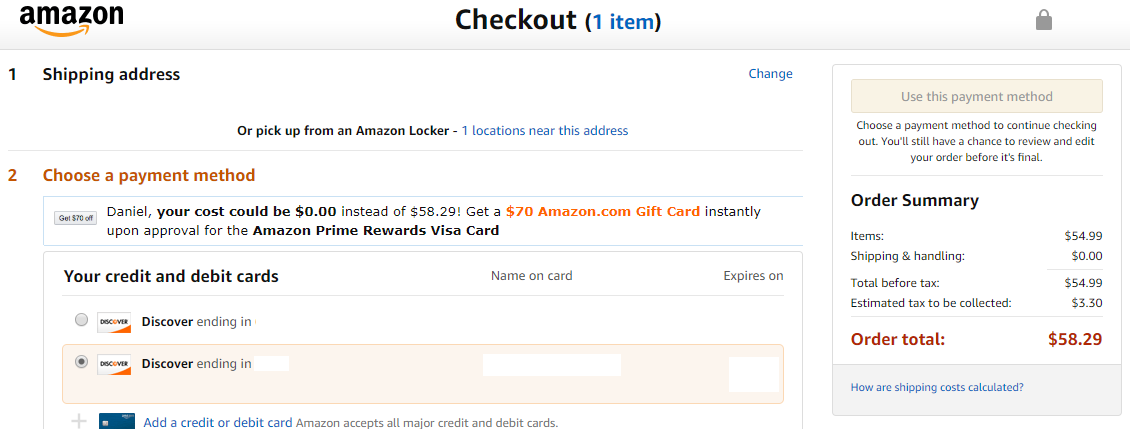Click the blue card icon beside Add a card
Viewport: 1130px width, 429px height.
pyautogui.click(x=117, y=421)
